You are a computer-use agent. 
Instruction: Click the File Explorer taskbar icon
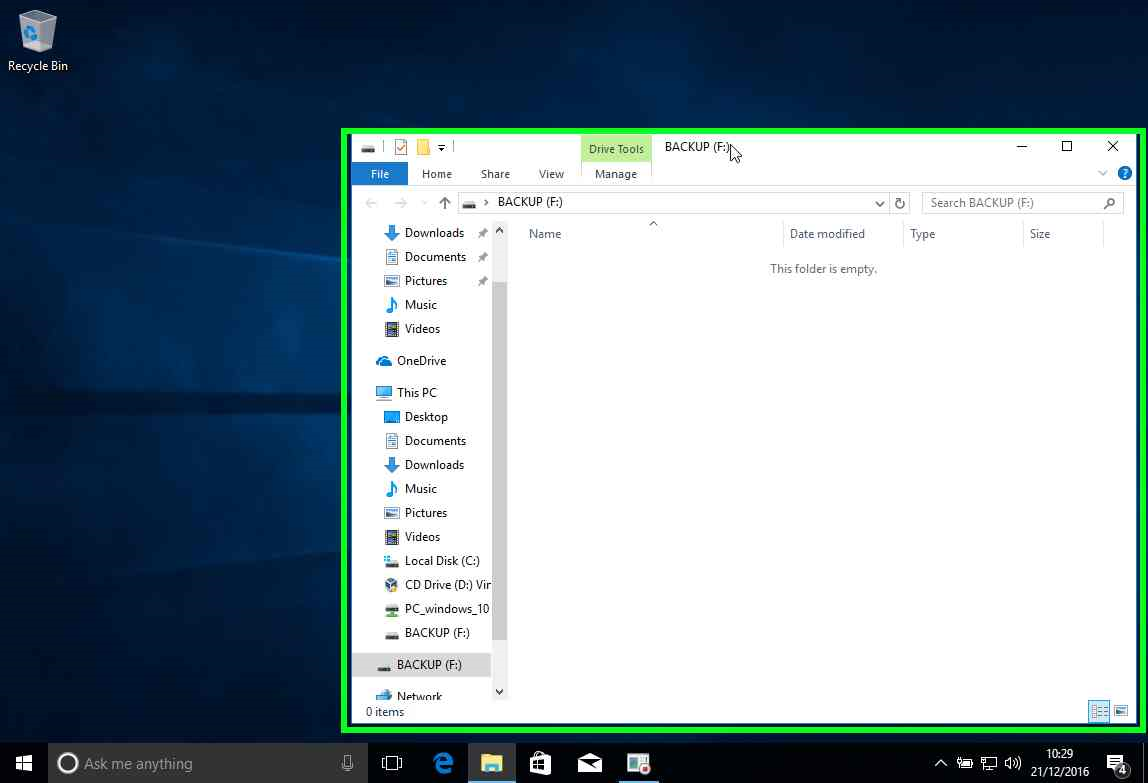tap(491, 763)
